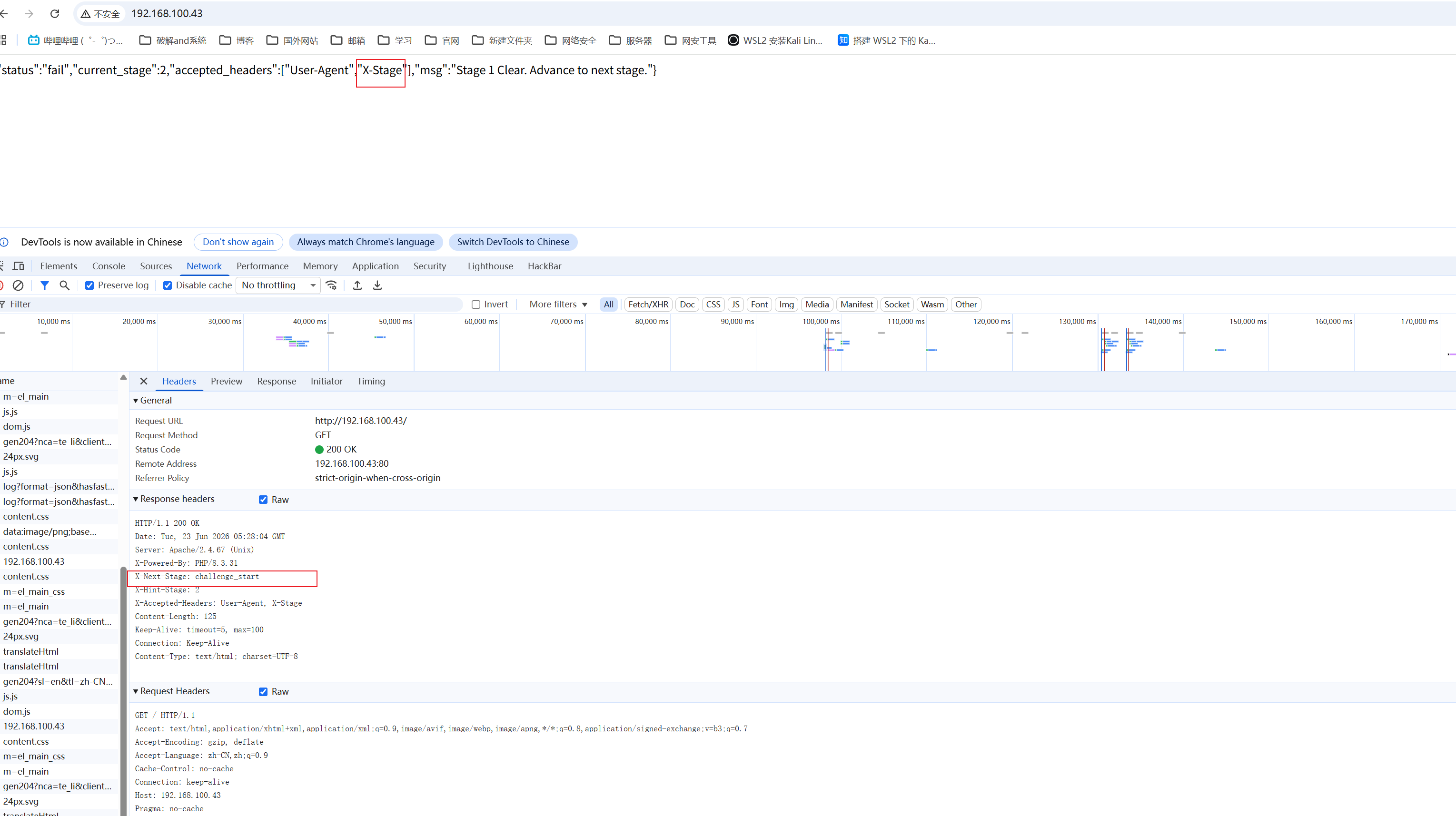The width and height of the screenshot is (1456, 816).
Task: Open the Response tab of request
Action: 277,382
